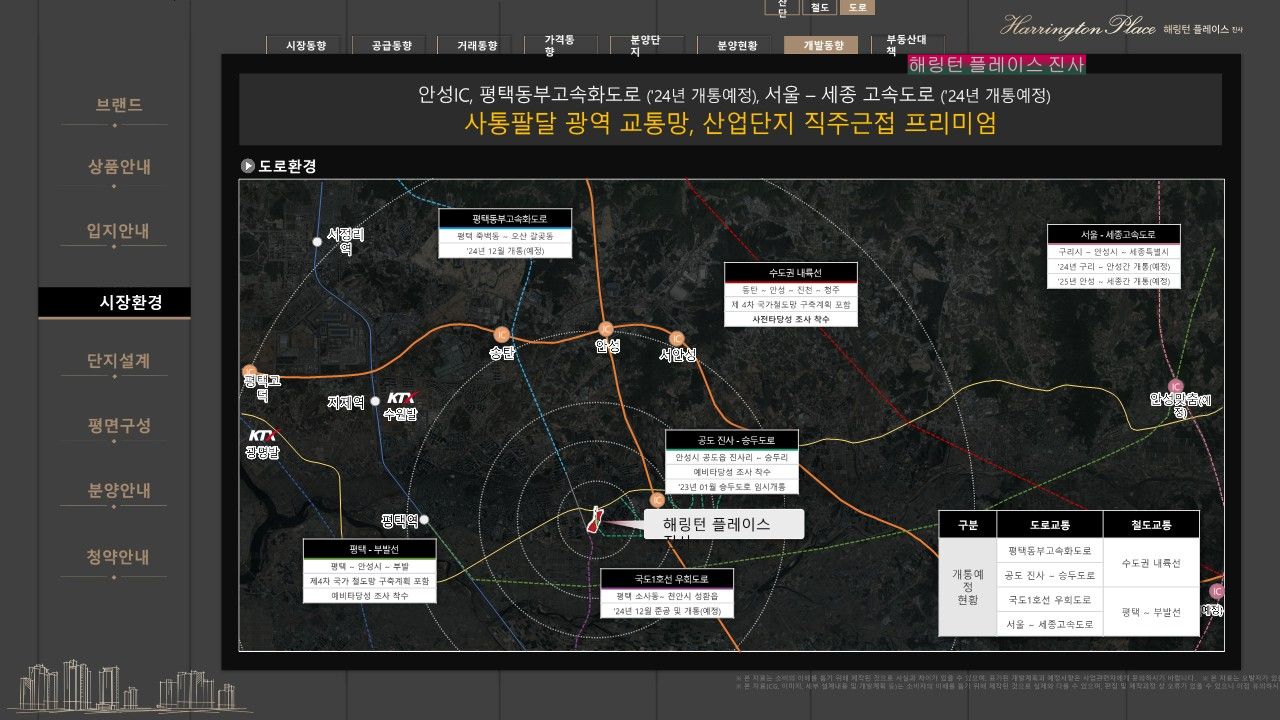Switch to the 시장동향 tab
Viewport: 1280px width, 720px height.
point(303,45)
